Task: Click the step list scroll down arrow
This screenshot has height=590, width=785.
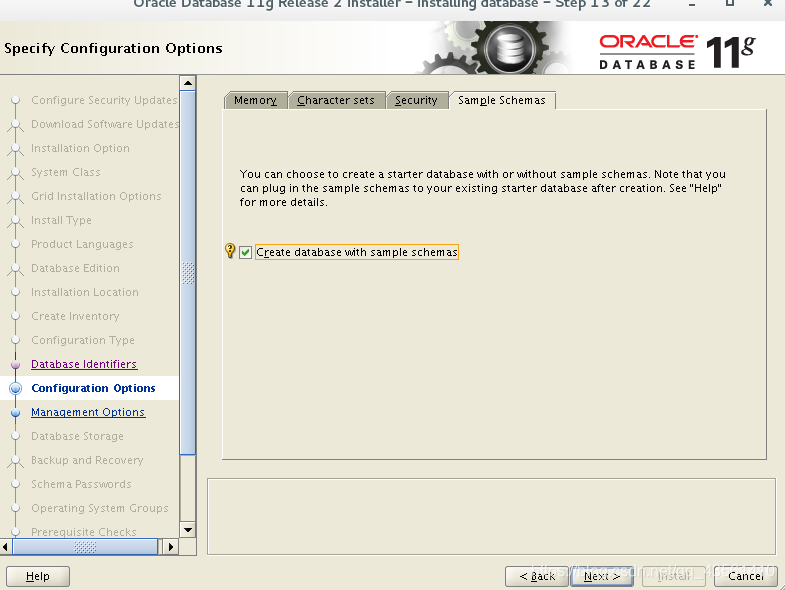Action: coord(188,530)
